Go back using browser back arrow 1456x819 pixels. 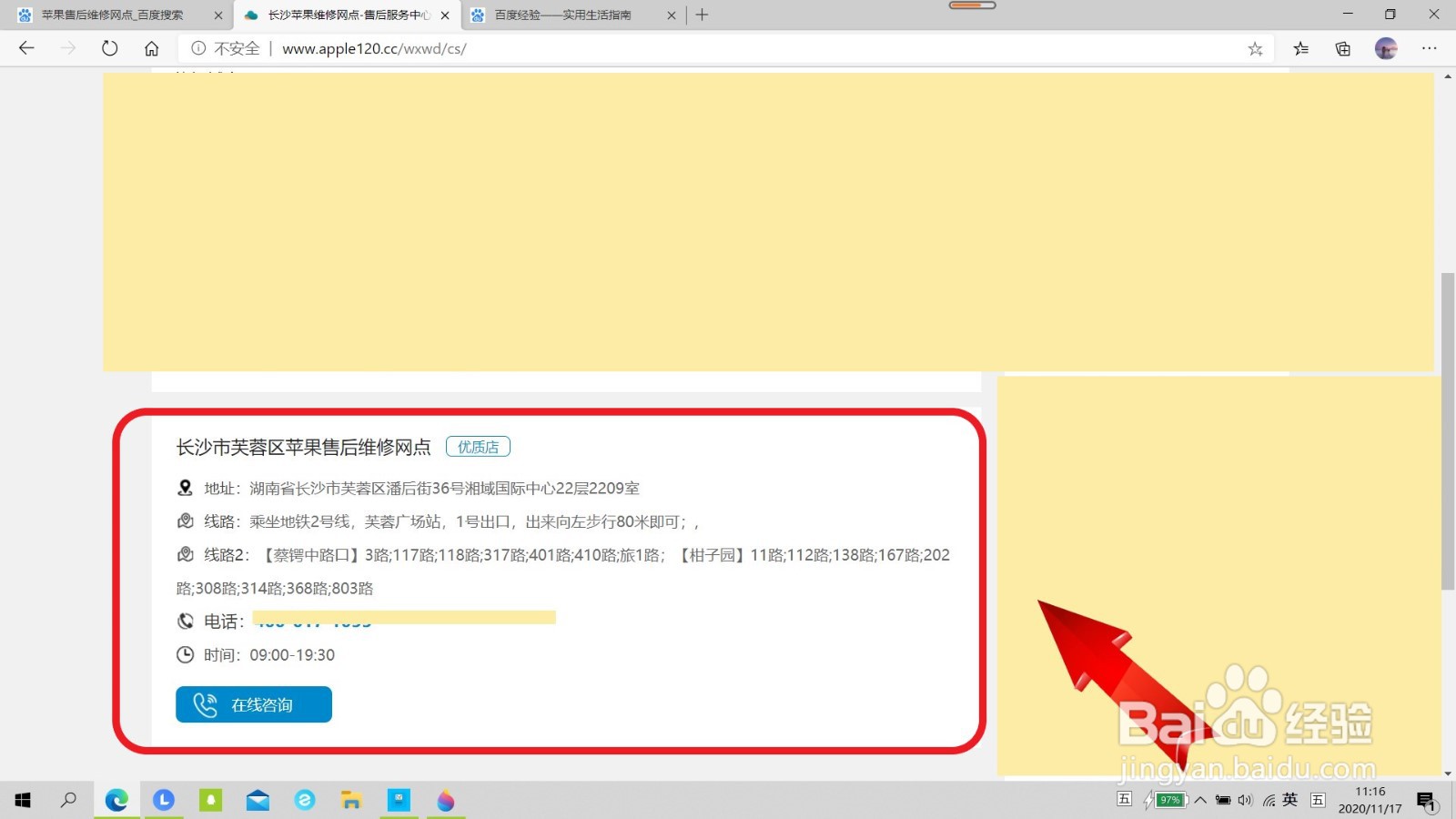point(26,48)
